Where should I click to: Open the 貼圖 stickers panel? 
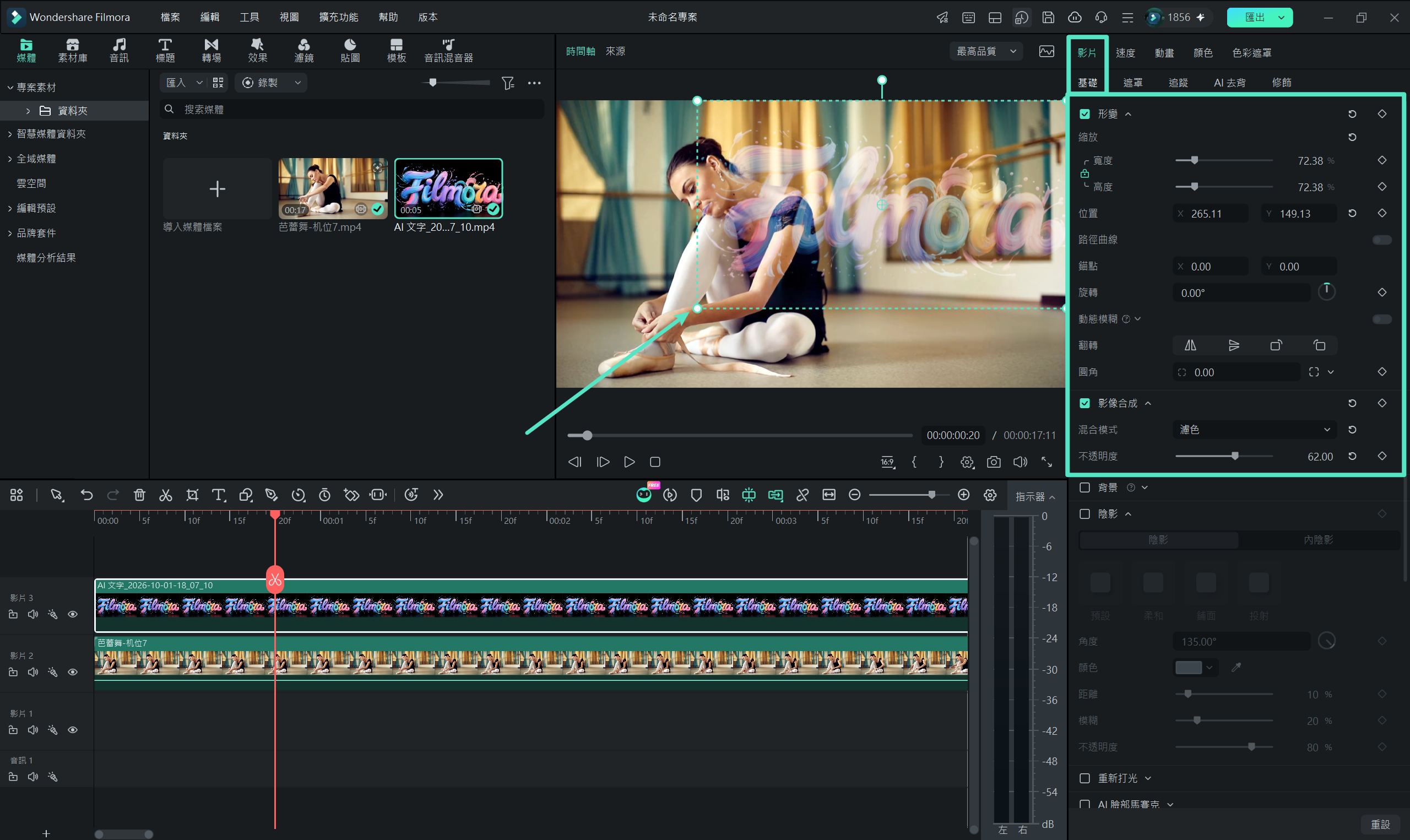(x=350, y=50)
